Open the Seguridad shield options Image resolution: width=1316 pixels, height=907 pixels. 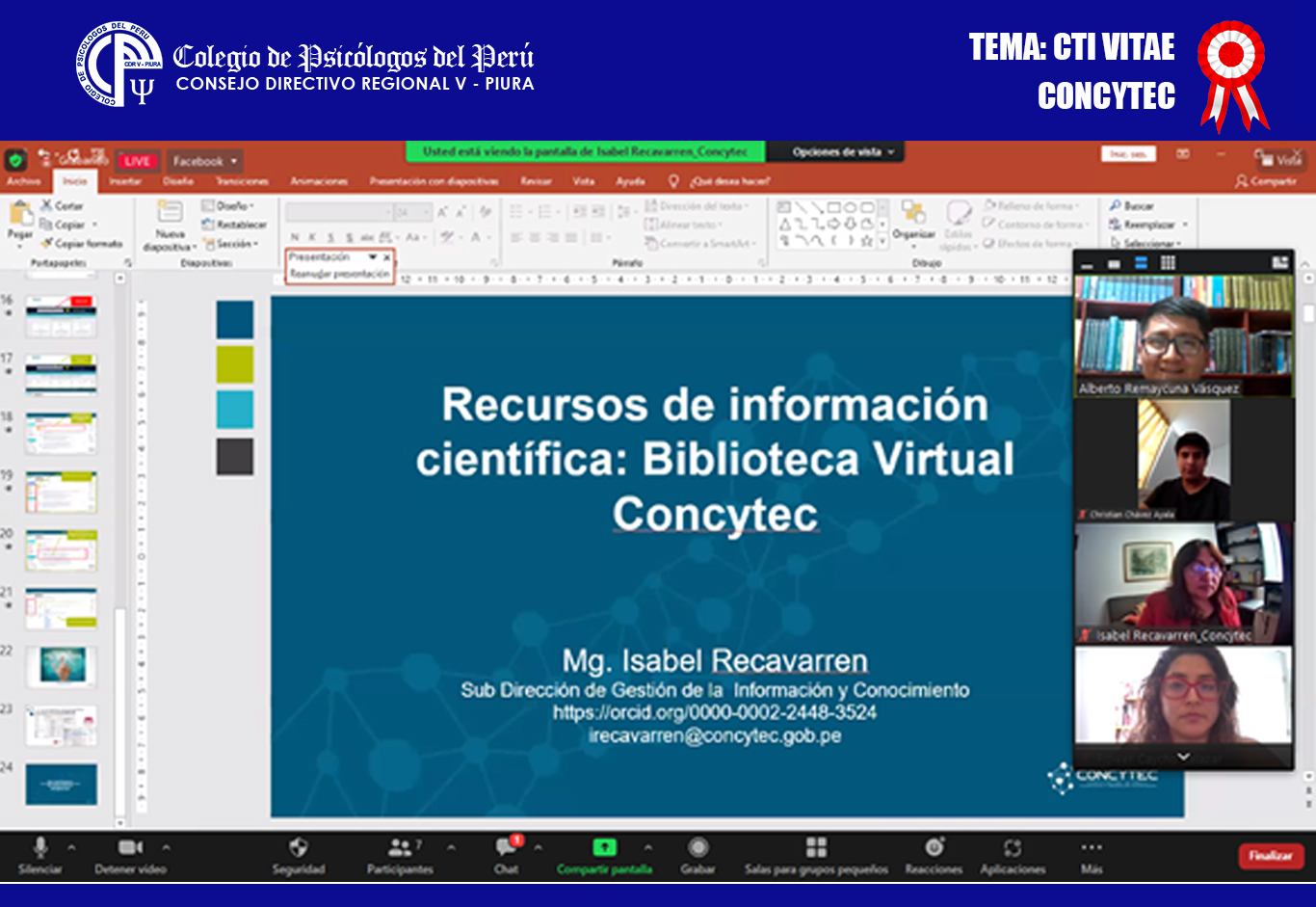click(299, 855)
